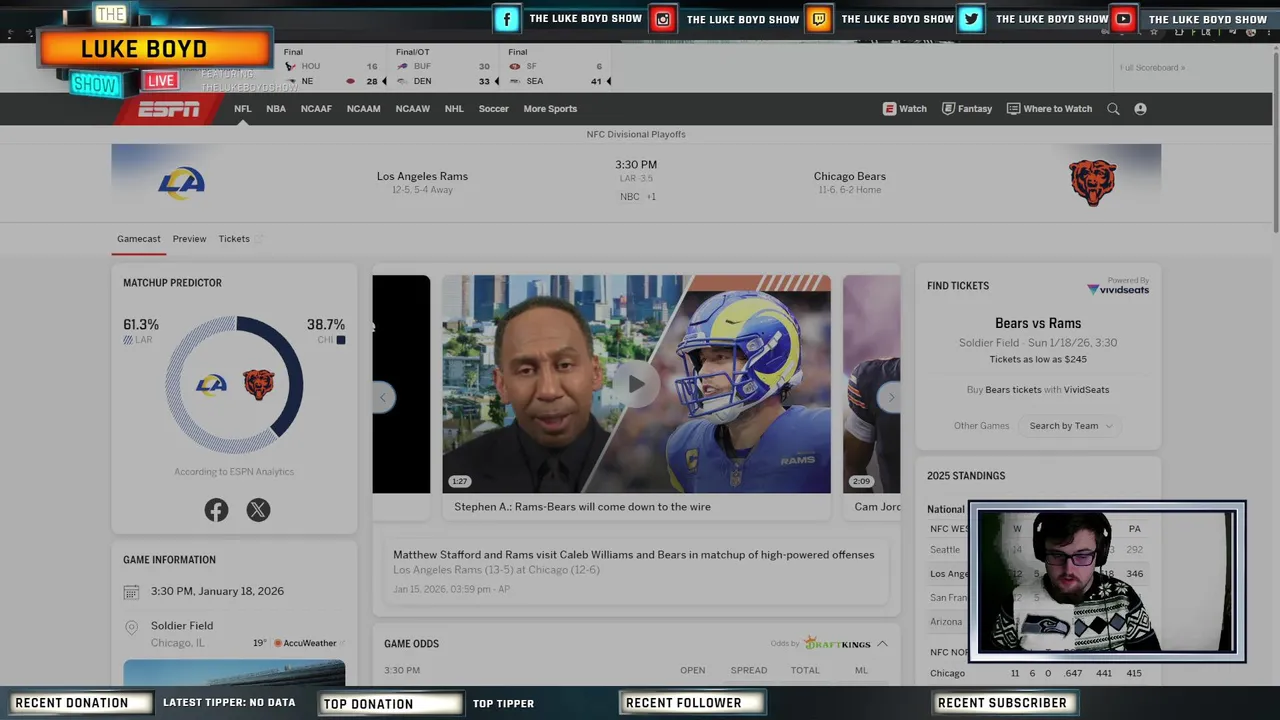Click 'Tickets as low as $245'

pyautogui.click(x=1038, y=359)
